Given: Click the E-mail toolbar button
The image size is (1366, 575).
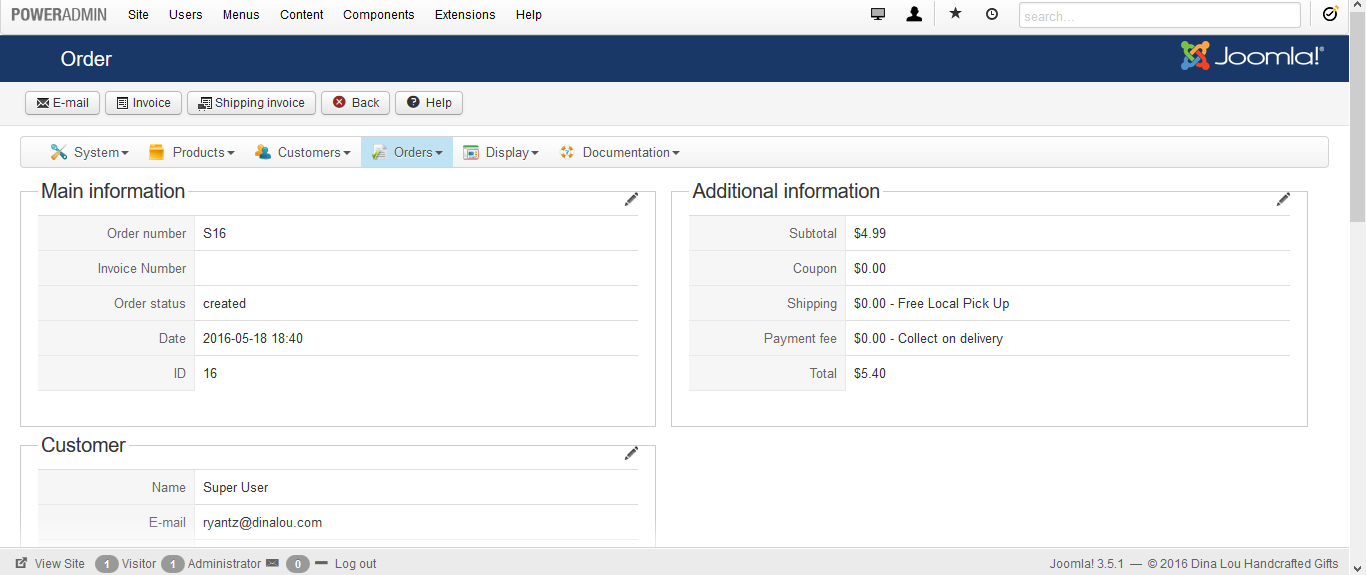Looking at the screenshot, I should (x=62, y=102).
